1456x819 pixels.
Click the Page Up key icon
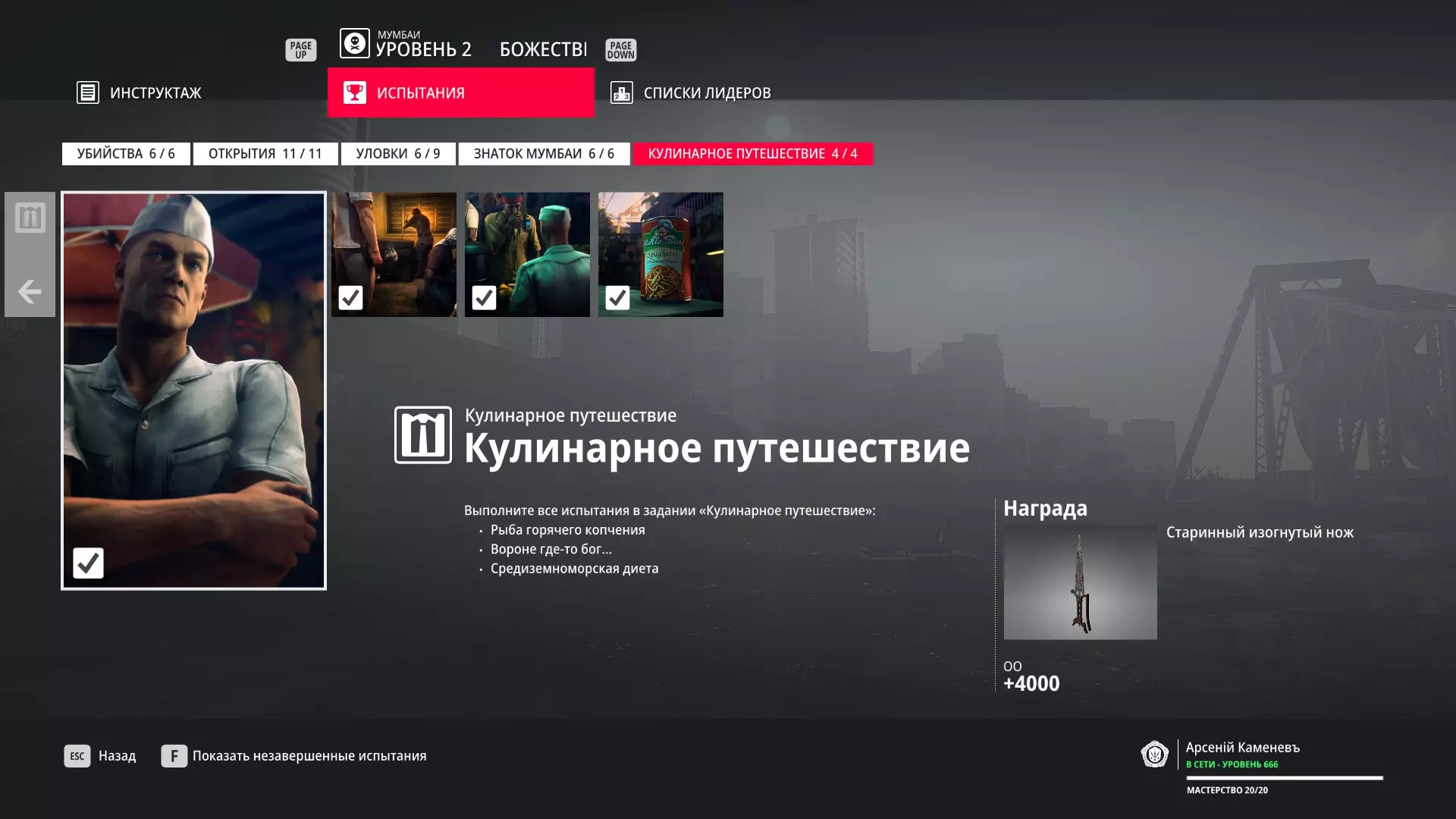(300, 50)
